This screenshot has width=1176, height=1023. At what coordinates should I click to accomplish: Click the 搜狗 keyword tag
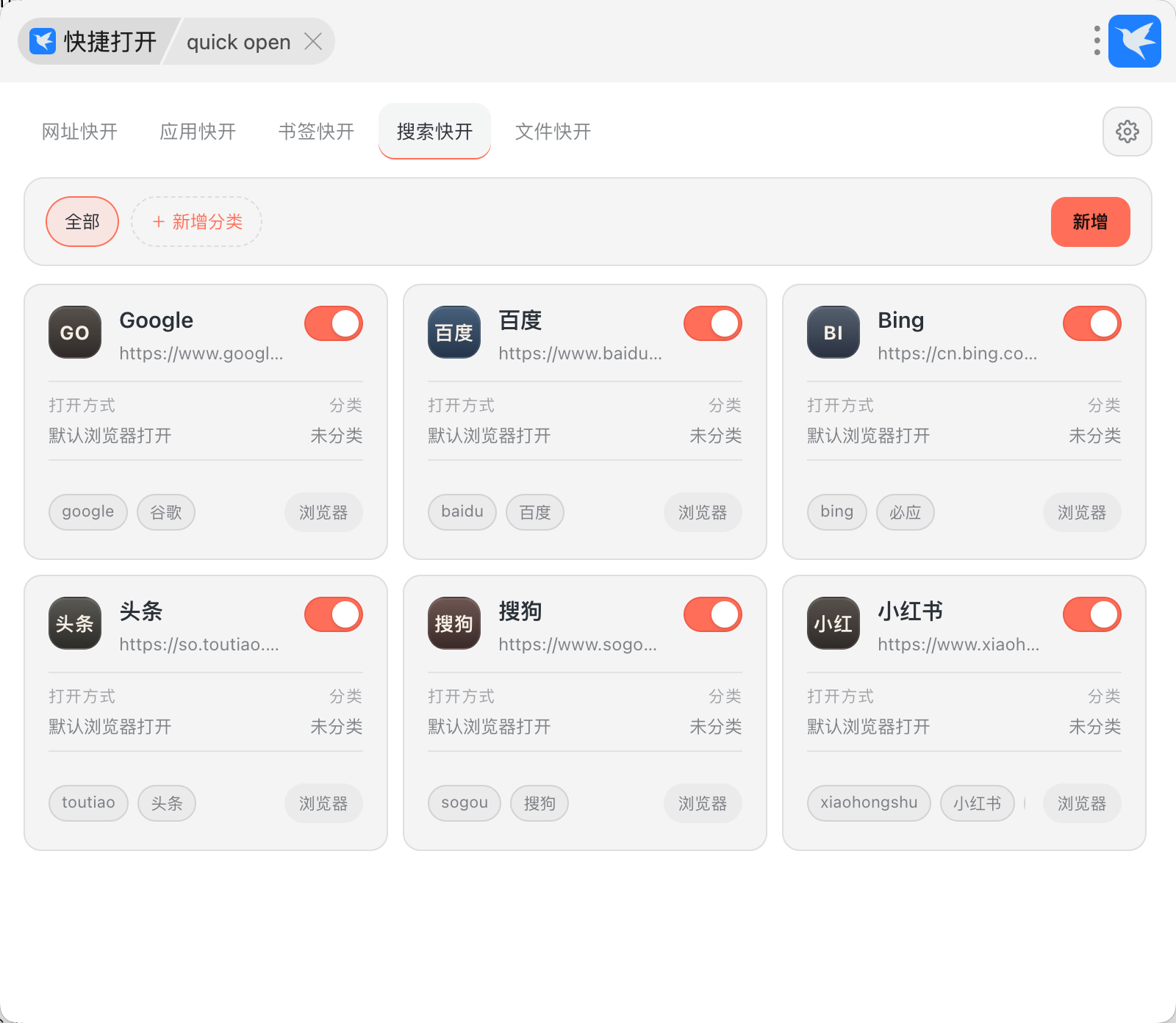[539, 803]
